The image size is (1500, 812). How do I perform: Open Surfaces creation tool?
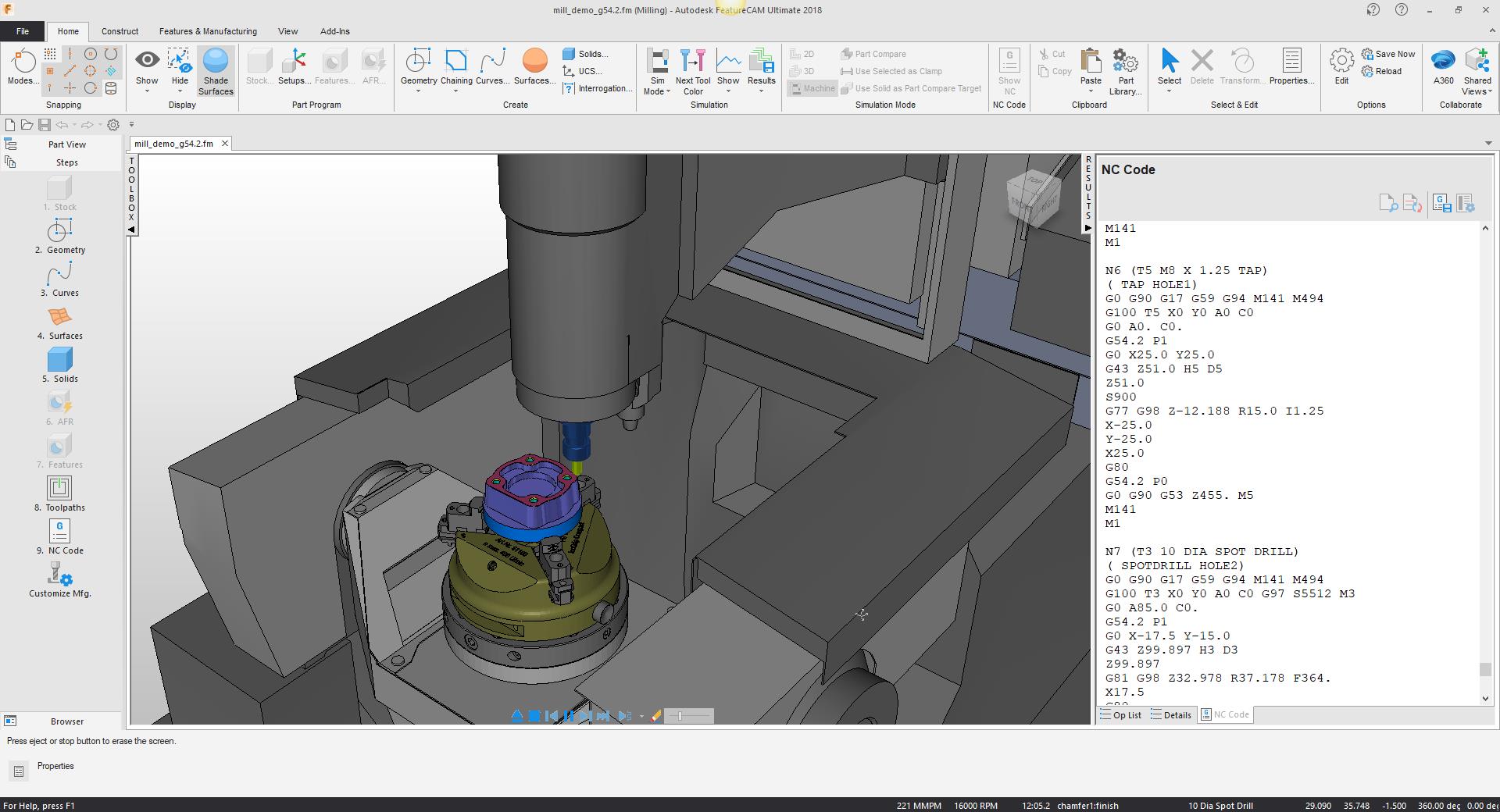534,67
